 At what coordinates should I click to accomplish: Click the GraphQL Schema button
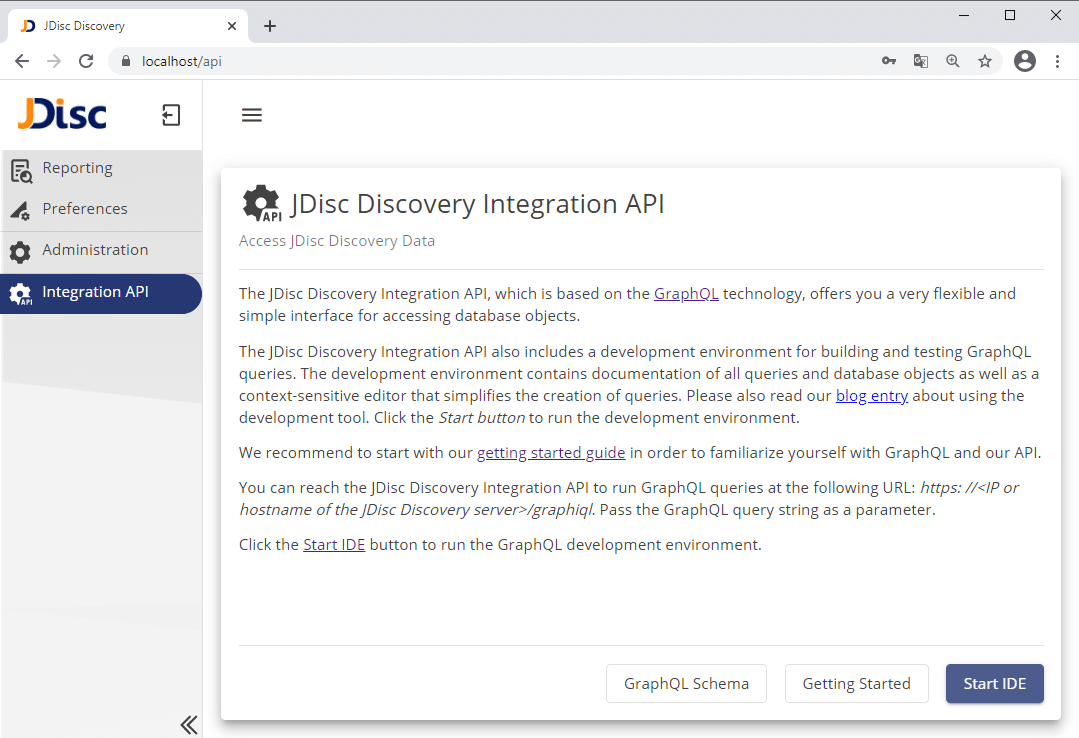[686, 683]
